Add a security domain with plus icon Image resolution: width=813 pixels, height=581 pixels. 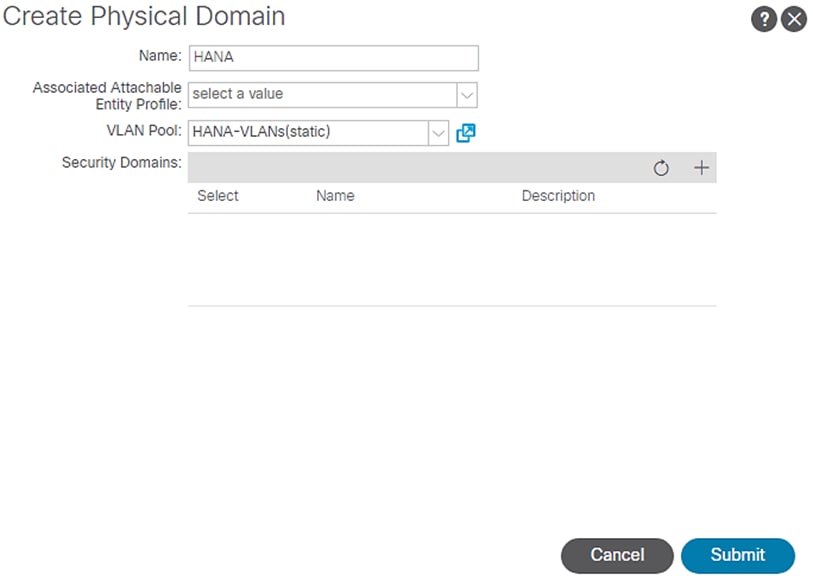pos(701,168)
